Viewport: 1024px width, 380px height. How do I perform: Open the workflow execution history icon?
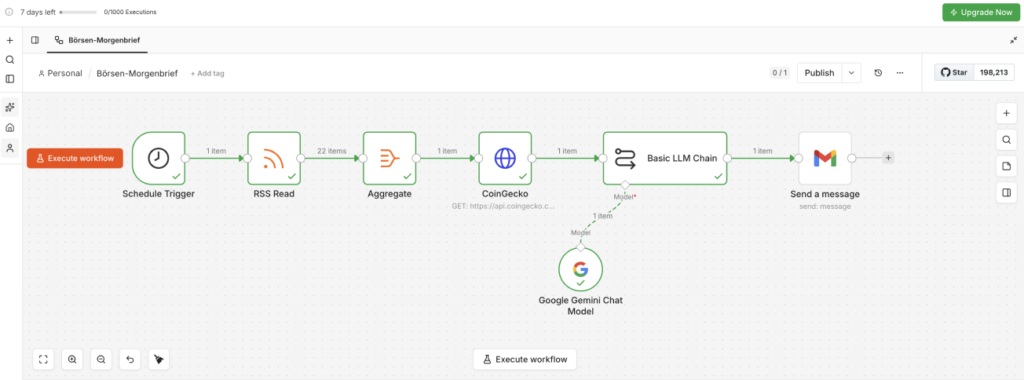[878, 73]
